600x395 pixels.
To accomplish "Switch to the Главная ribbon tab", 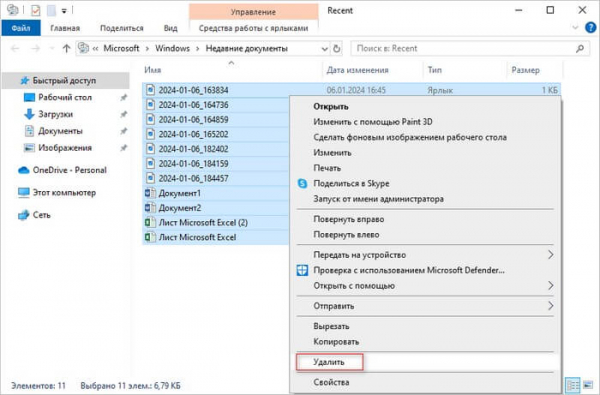I will pyautogui.click(x=65, y=28).
